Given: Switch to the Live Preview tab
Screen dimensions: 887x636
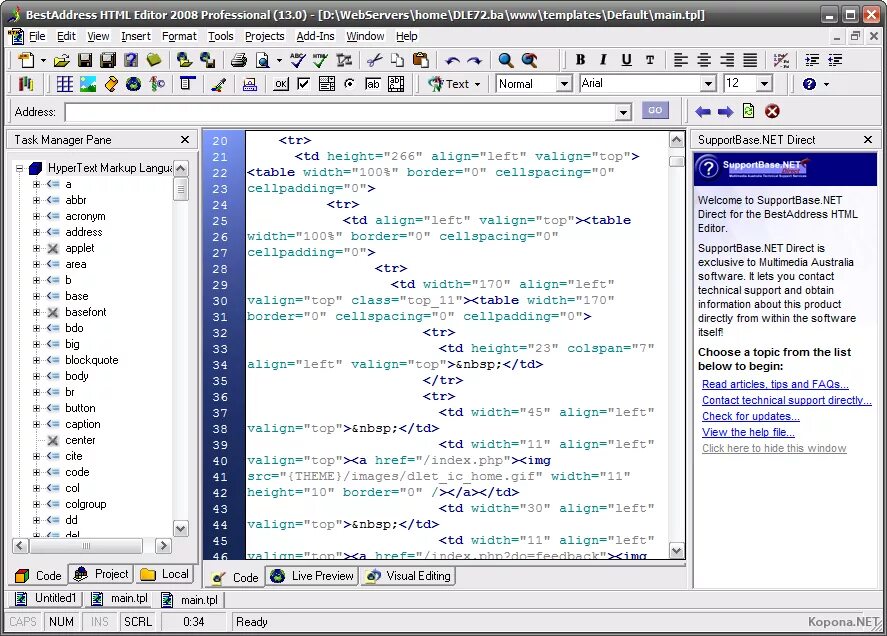Looking at the screenshot, I should [312, 576].
